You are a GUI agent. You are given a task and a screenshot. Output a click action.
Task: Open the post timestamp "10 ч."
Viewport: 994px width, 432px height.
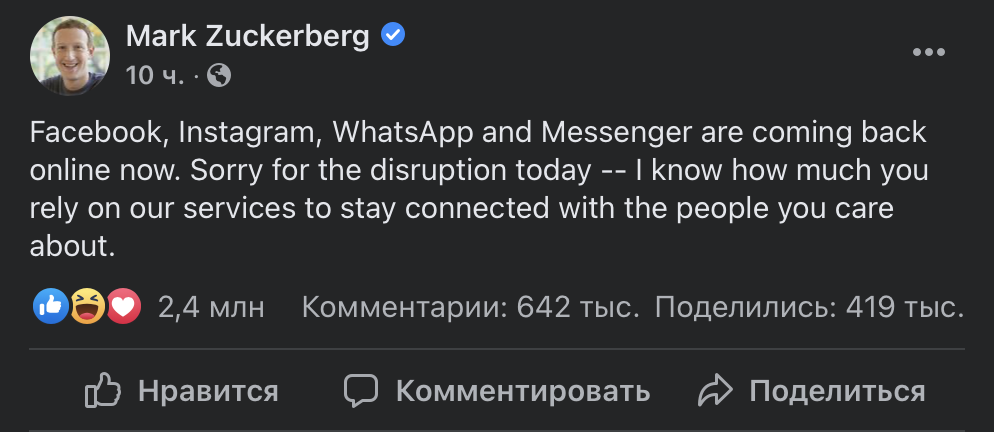155,75
